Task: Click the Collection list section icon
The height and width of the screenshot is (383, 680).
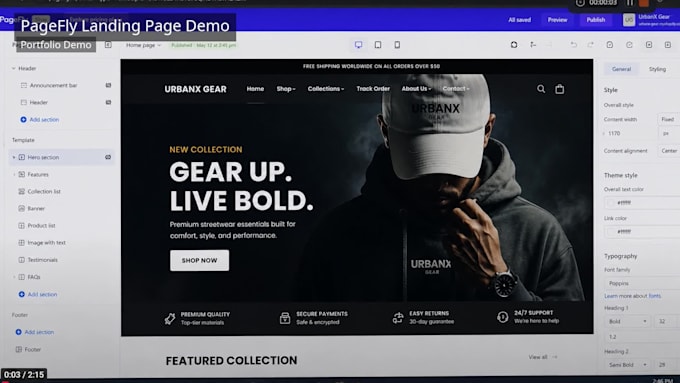Action: coord(21,191)
